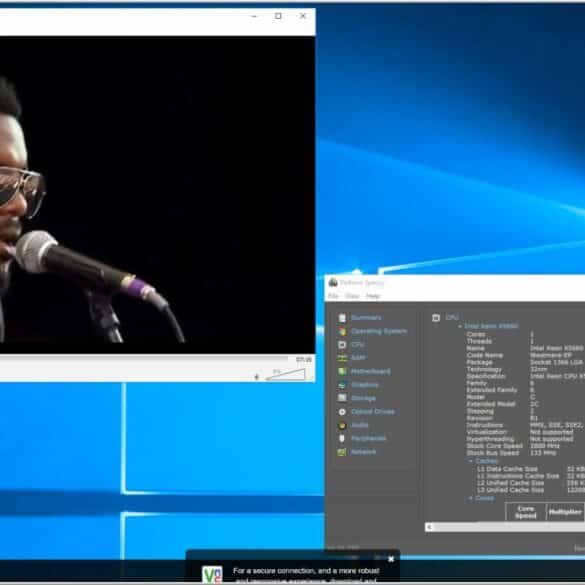
Task: Click the '133 MHz' bus speed value
Action: click(543, 453)
